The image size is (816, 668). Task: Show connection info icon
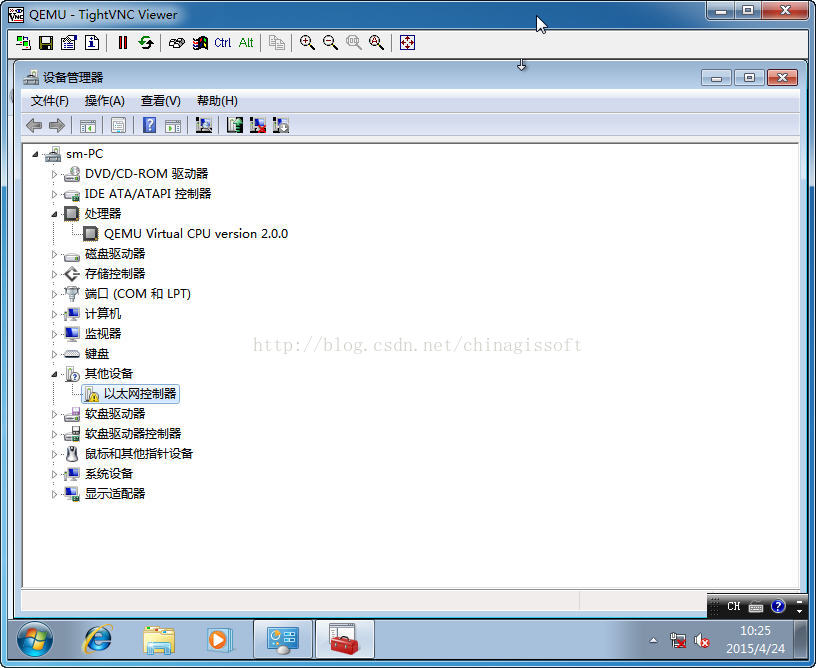(92, 43)
